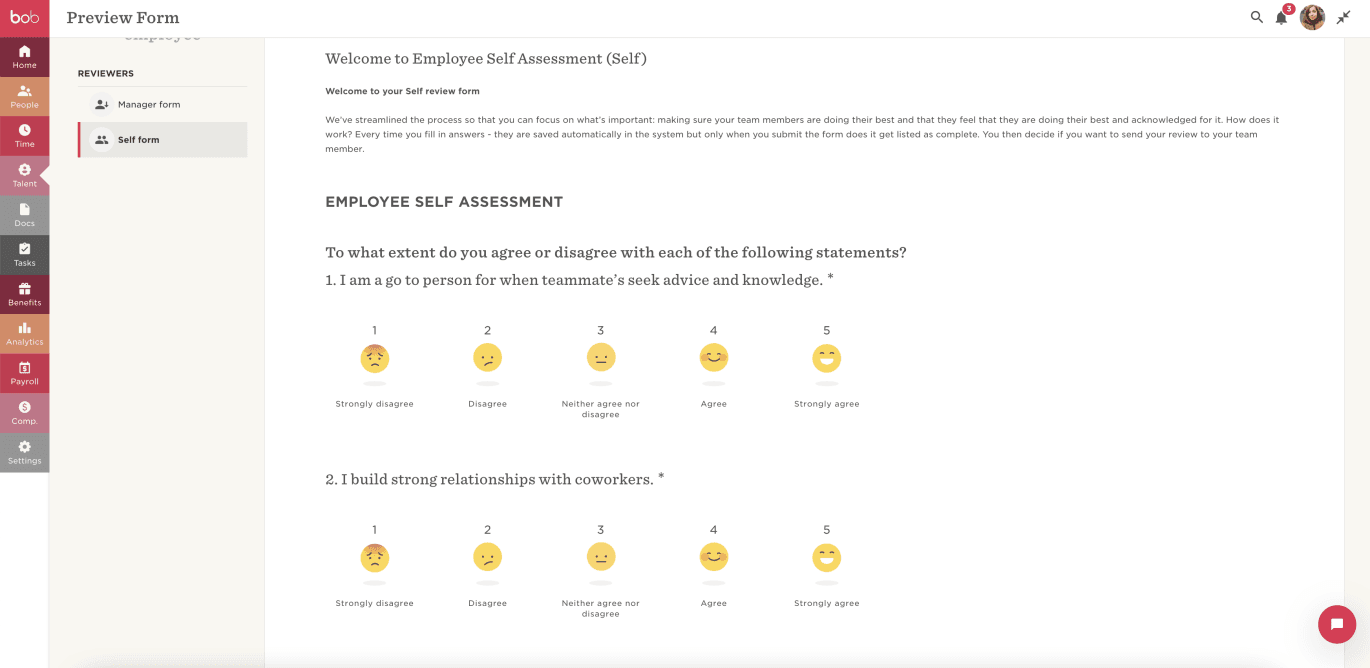1370x668 pixels.
Task: Open the Comp. sidebar section
Action: pyautogui.click(x=24, y=412)
